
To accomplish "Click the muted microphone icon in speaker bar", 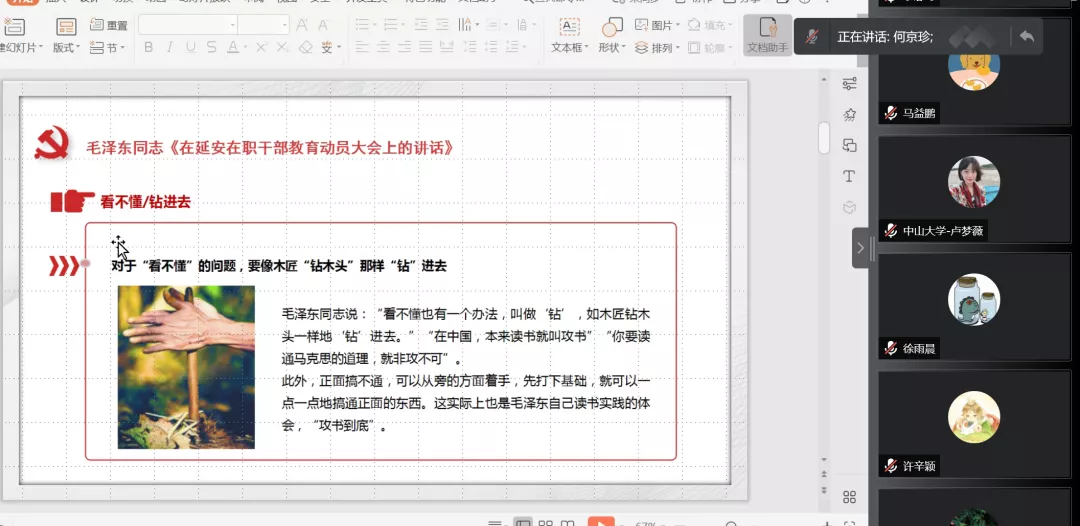I will 813,37.
